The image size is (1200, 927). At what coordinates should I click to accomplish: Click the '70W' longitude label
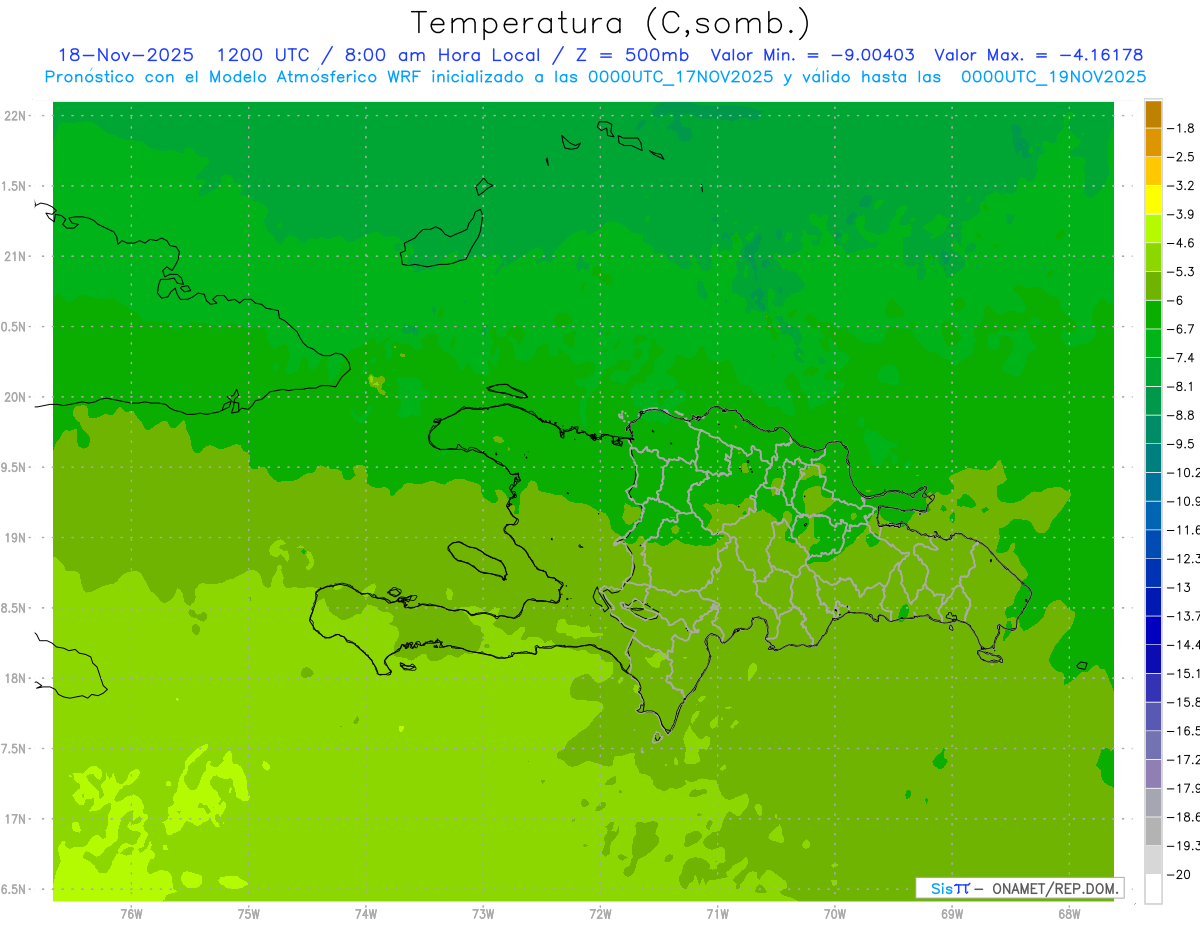click(x=834, y=914)
